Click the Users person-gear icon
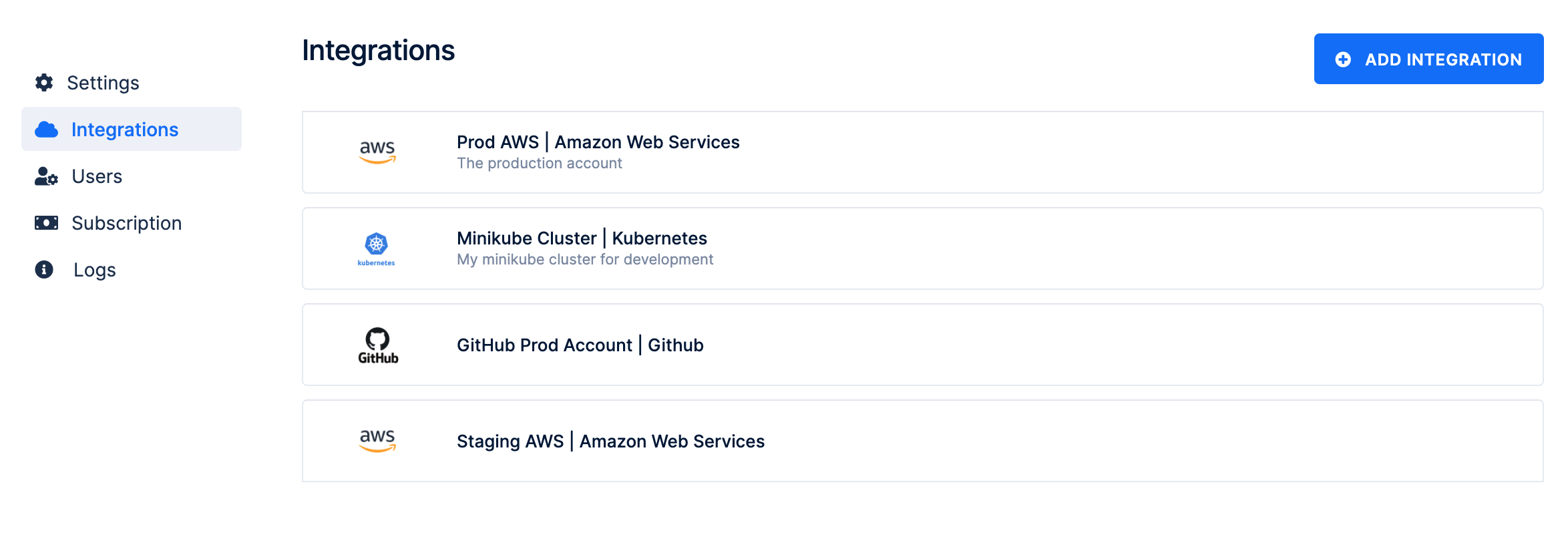This screenshot has width=1568, height=557. [46, 176]
